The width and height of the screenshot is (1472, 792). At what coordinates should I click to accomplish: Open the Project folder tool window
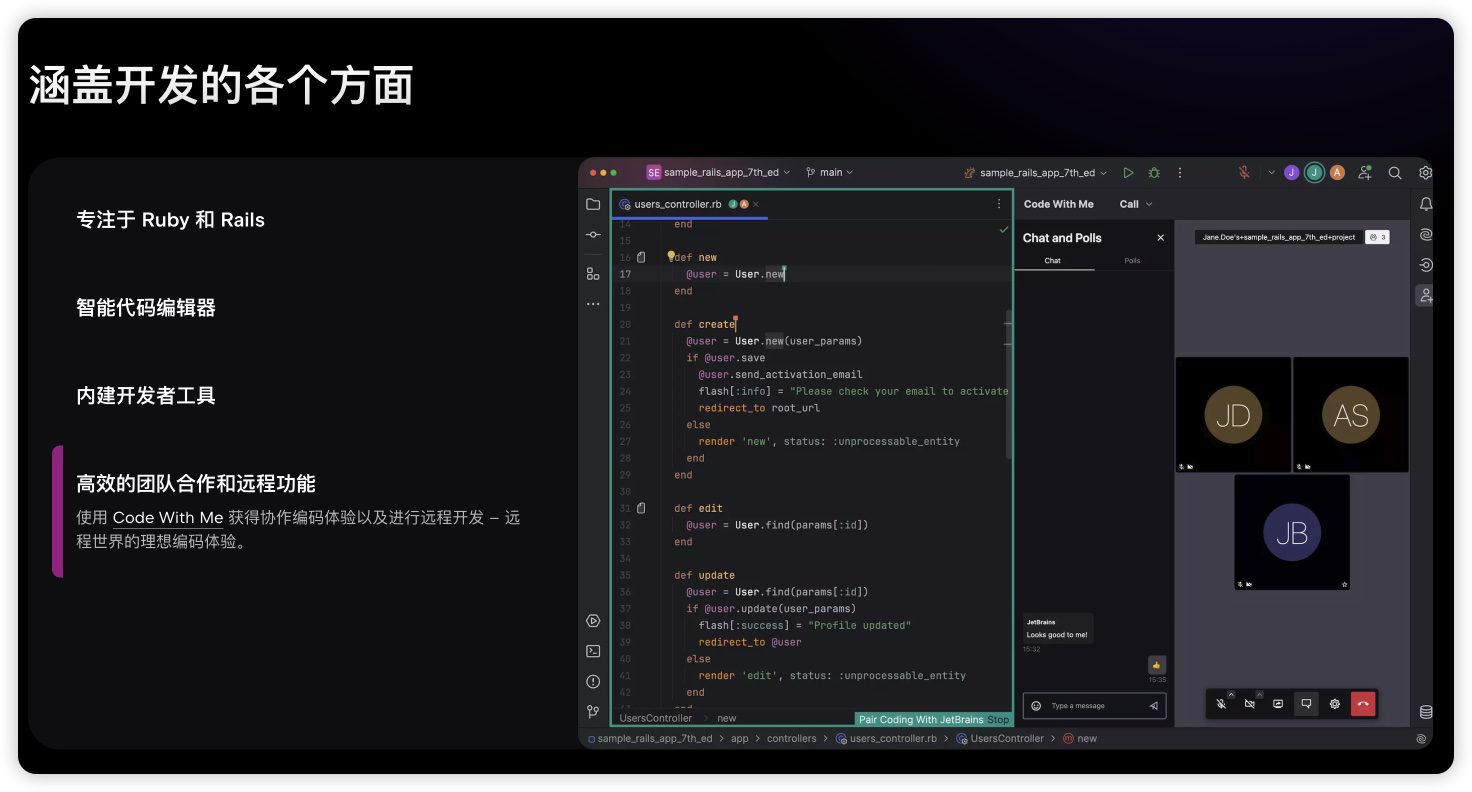[x=593, y=204]
